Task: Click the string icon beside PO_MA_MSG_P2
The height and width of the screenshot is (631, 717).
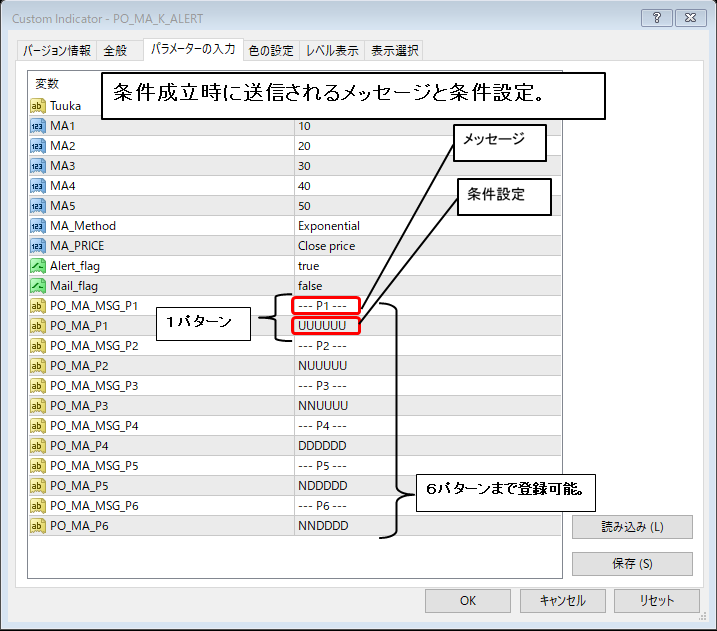Action: tap(38, 346)
